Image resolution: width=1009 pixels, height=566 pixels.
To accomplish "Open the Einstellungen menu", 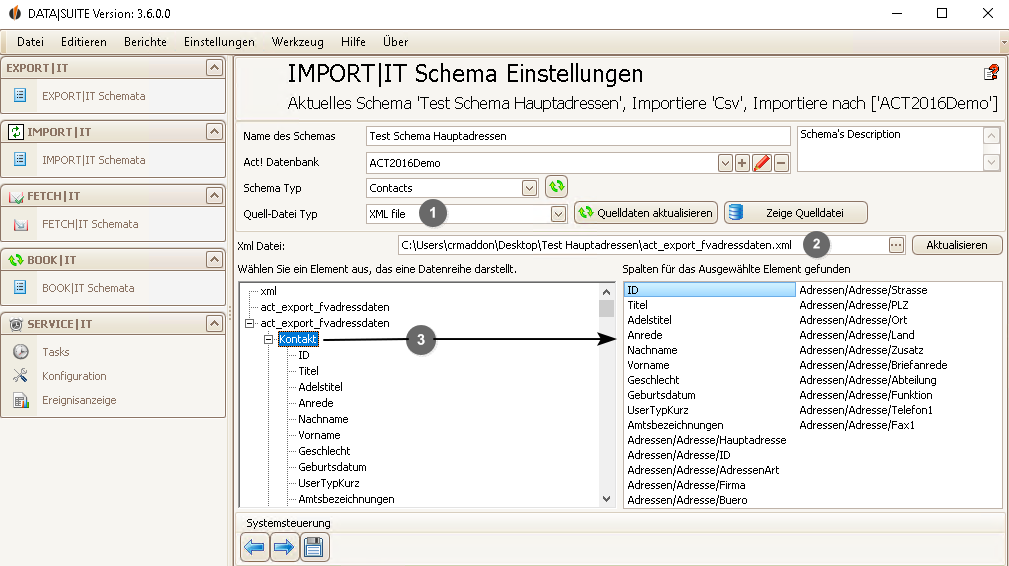I will tap(219, 42).
